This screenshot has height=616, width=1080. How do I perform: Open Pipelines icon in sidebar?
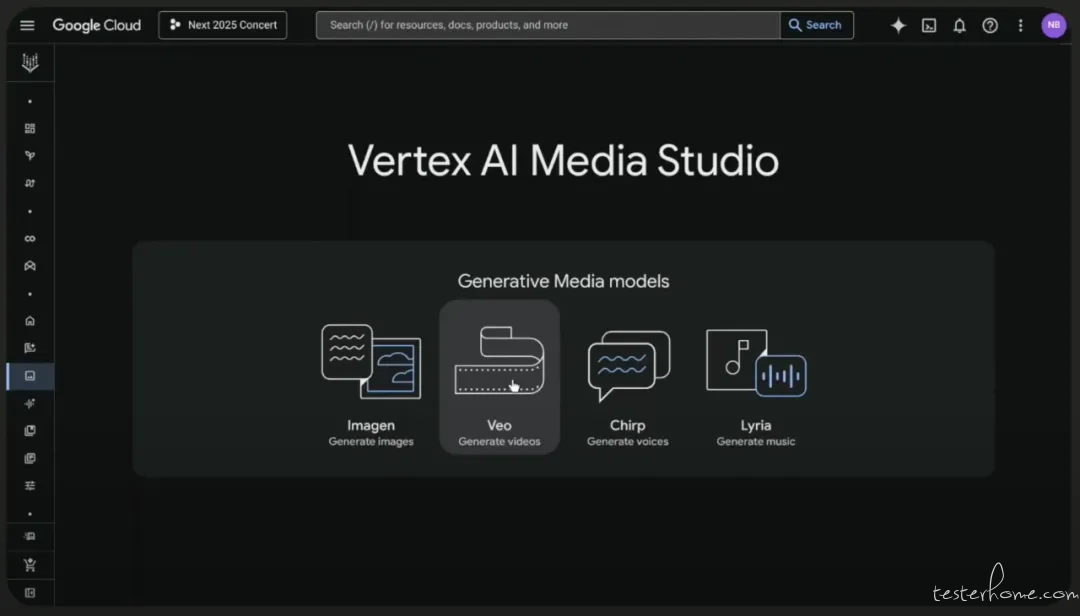pyautogui.click(x=30, y=183)
